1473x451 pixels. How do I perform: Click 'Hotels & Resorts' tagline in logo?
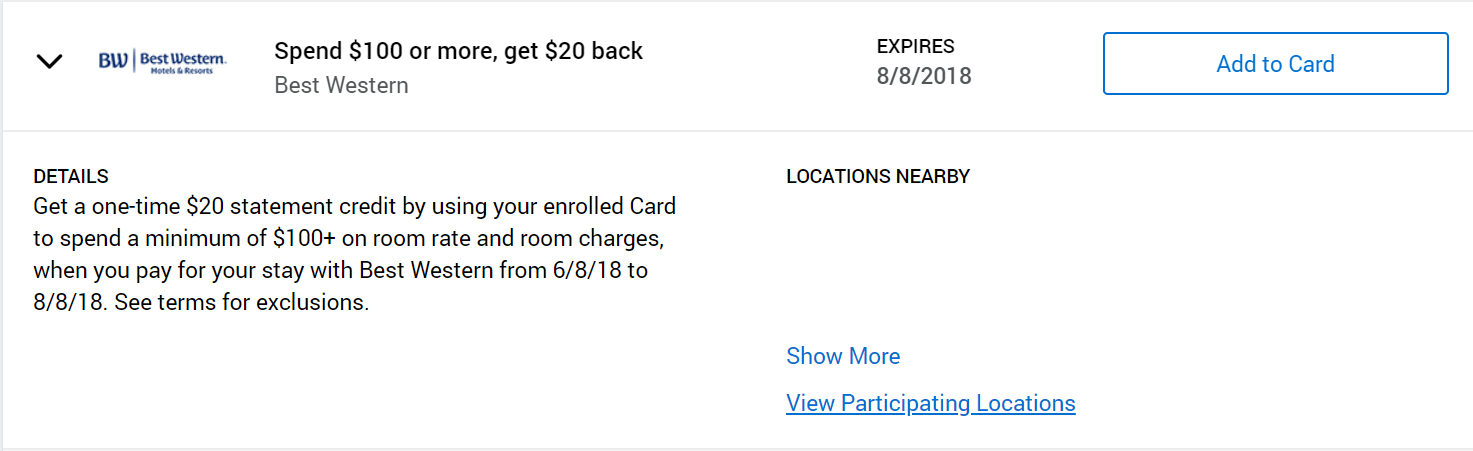(x=182, y=71)
